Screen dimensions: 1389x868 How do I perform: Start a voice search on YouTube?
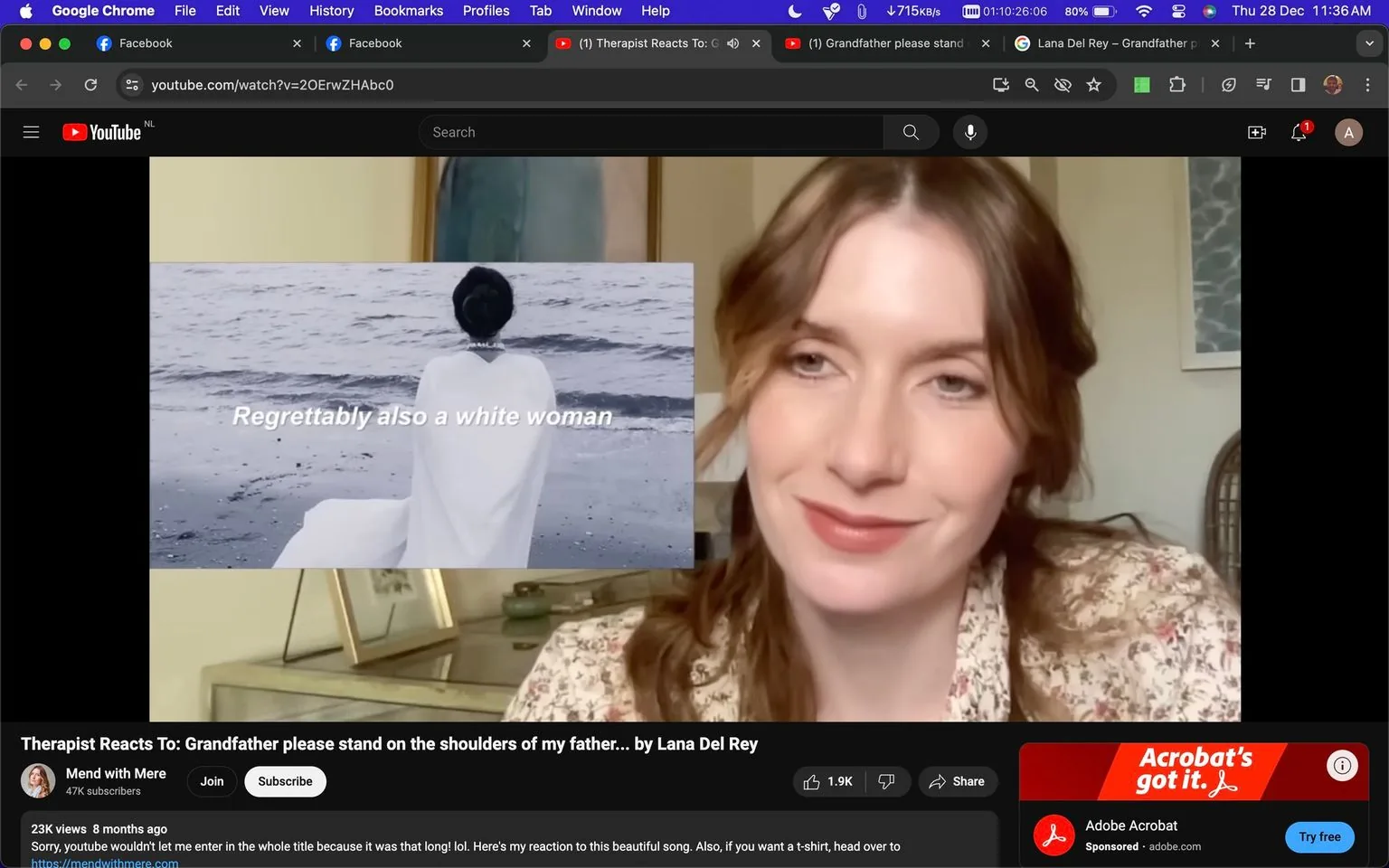[969, 131]
